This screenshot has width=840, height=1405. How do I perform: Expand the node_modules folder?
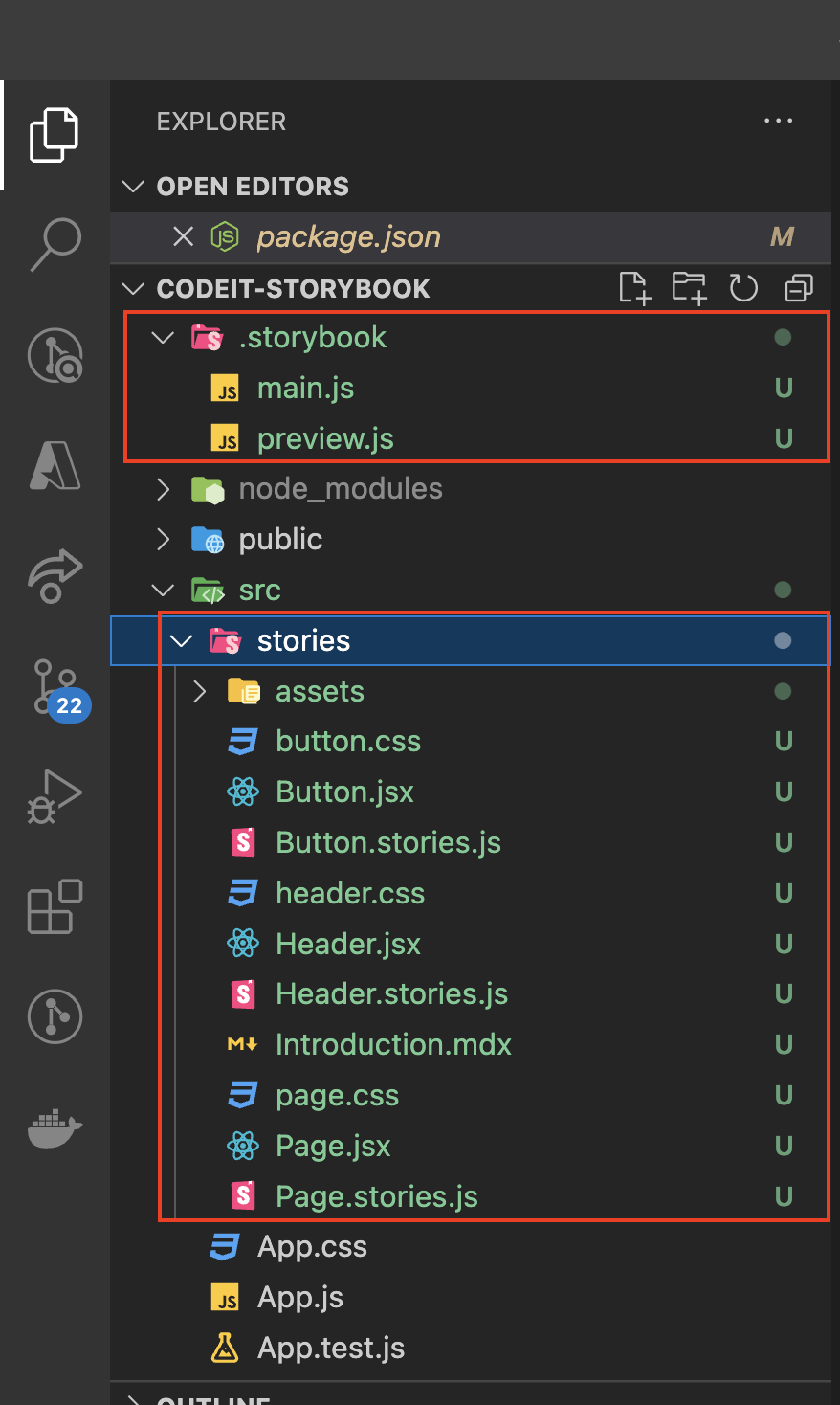point(164,489)
